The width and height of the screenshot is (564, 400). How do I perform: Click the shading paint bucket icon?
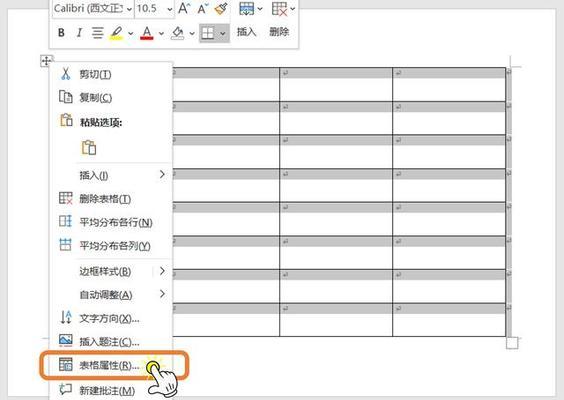tap(177, 33)
